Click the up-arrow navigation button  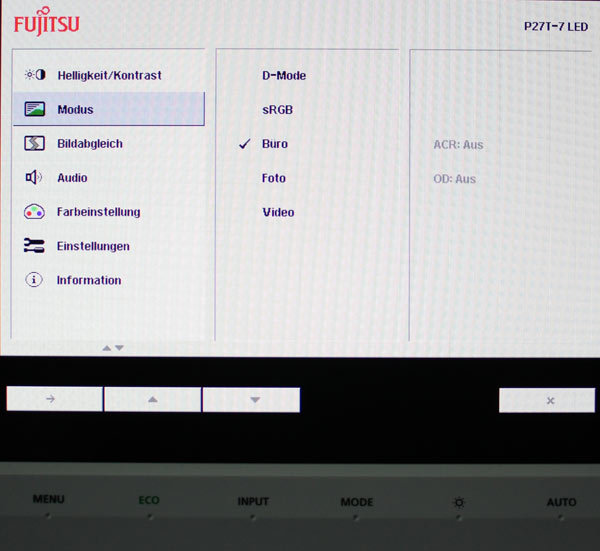[x=153, y=399]
